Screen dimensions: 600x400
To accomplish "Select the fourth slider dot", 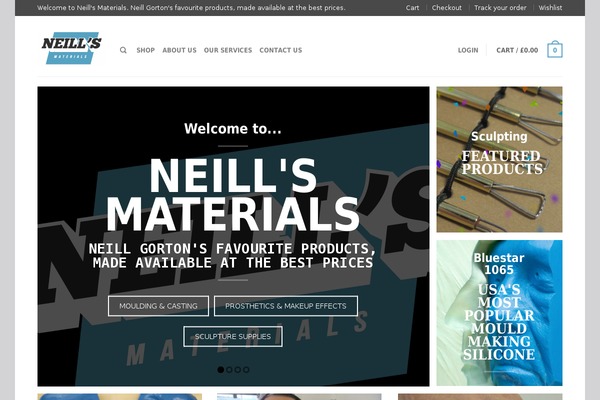I will click(246, 370).
